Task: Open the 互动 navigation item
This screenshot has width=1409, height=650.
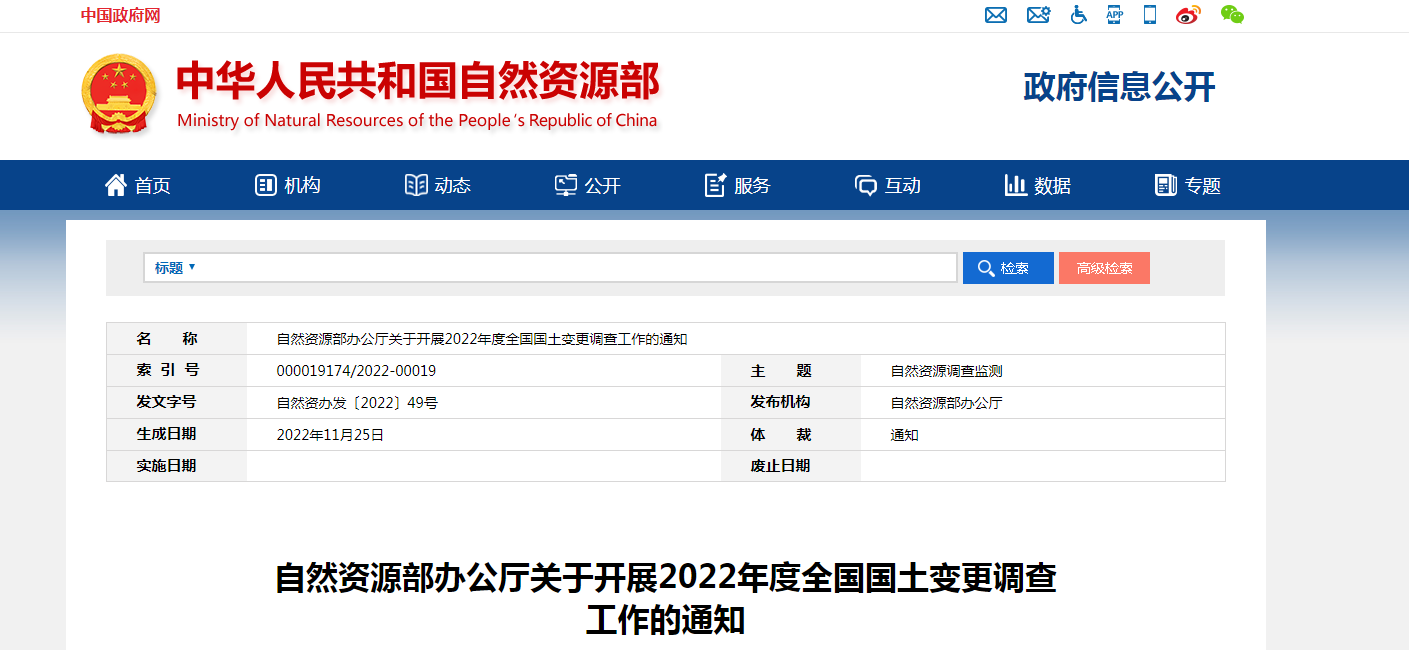Action: 888,185
